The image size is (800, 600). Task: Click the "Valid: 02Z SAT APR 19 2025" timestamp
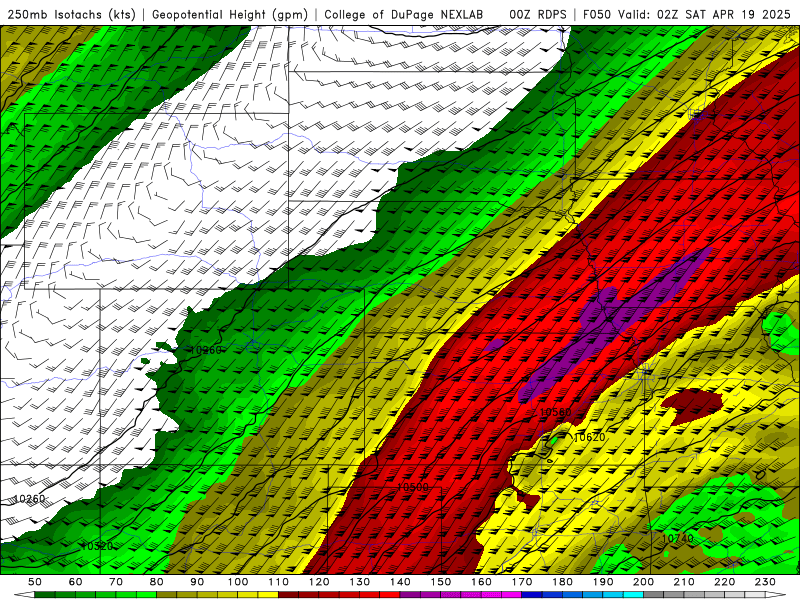coord(704,15)
